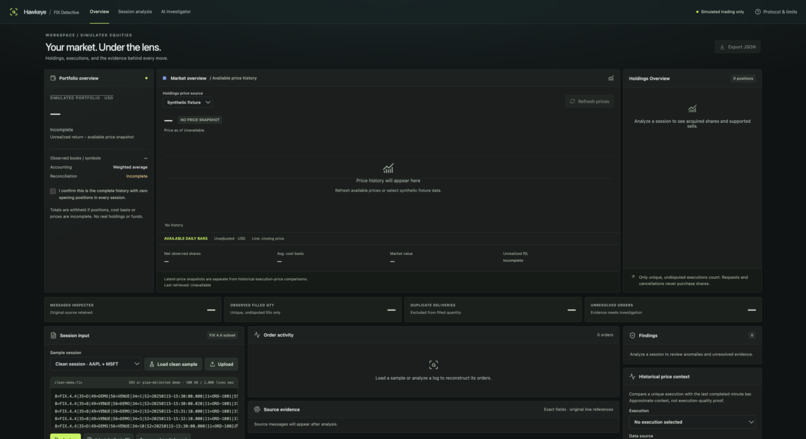This screenshot has height=439, width=806.
Task: Click the Portfolio overview panel icon
Action: click(52, 78)
